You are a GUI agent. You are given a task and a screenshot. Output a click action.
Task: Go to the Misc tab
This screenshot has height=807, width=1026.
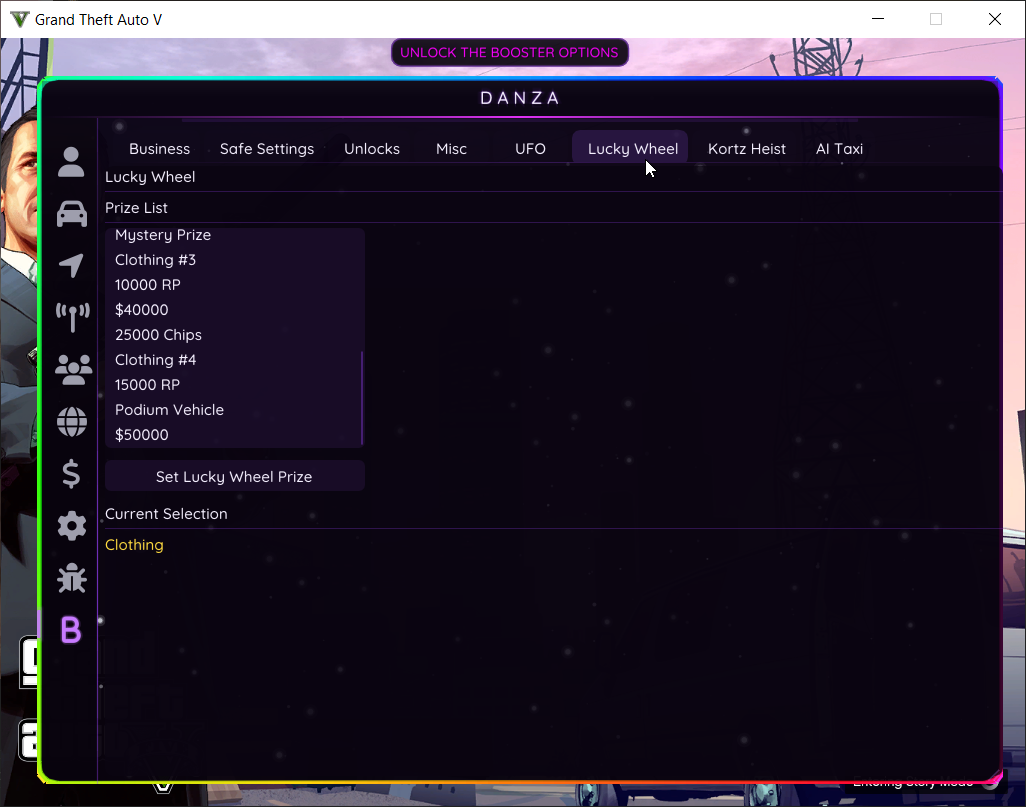tap(451, 149)
